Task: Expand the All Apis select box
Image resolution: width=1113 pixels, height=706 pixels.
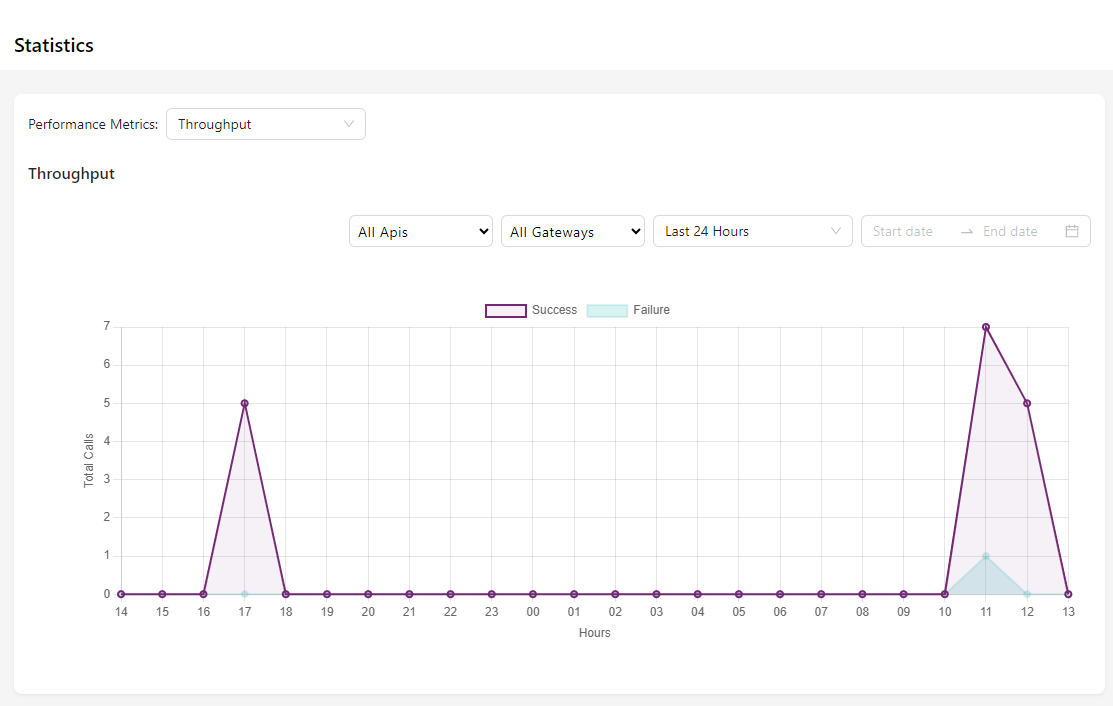Action: pyautogui.click(x=421, y=232)
